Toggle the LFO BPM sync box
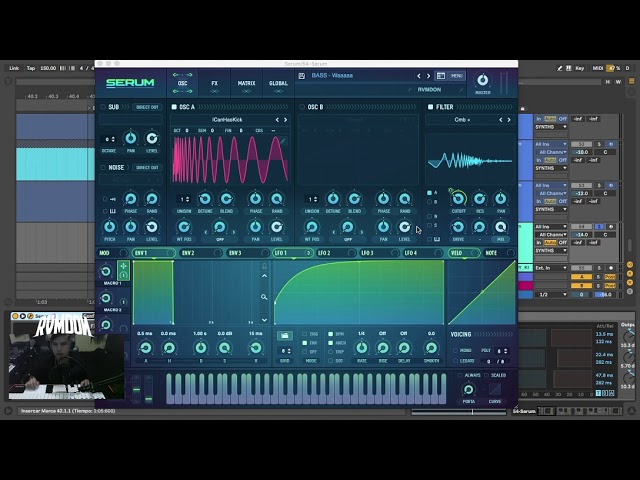The image size is (640, 480). coord(331,334)
